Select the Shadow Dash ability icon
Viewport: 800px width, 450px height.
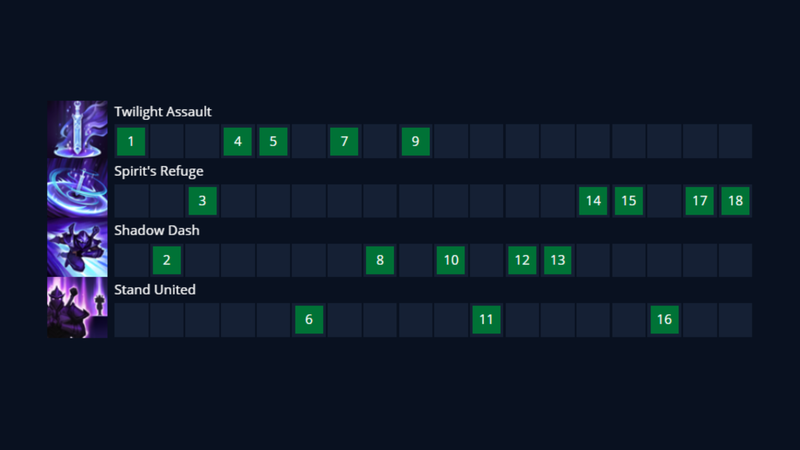(x=77, y=248)
